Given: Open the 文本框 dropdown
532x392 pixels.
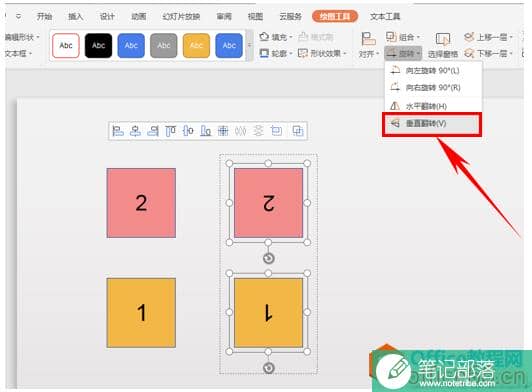Looking at the screenshot, I should [x=19, y=53].
